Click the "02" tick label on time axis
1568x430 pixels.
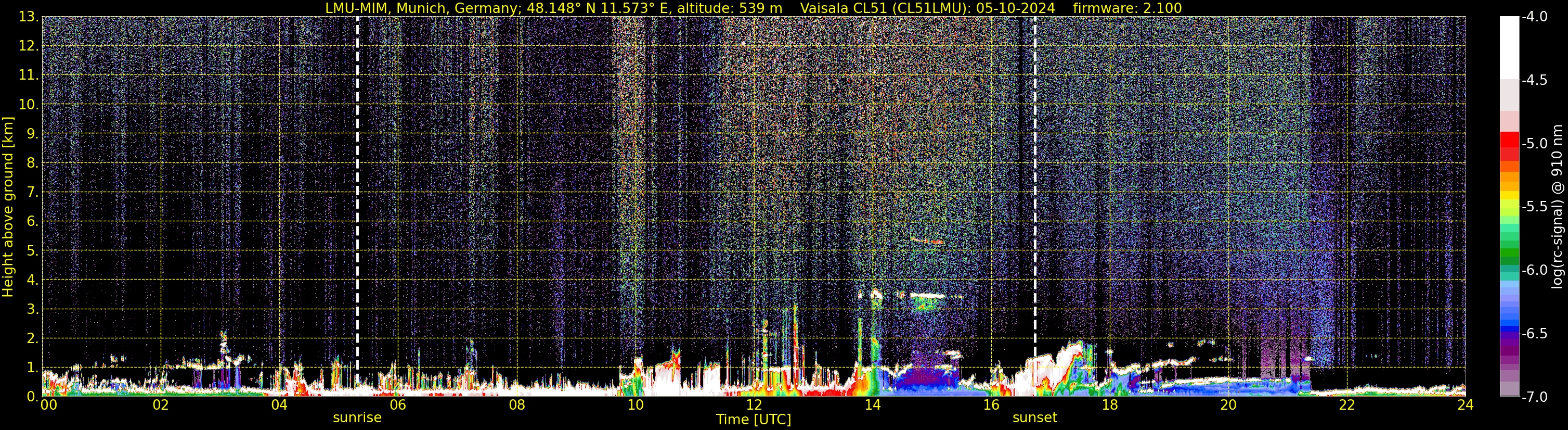[161, 406]
